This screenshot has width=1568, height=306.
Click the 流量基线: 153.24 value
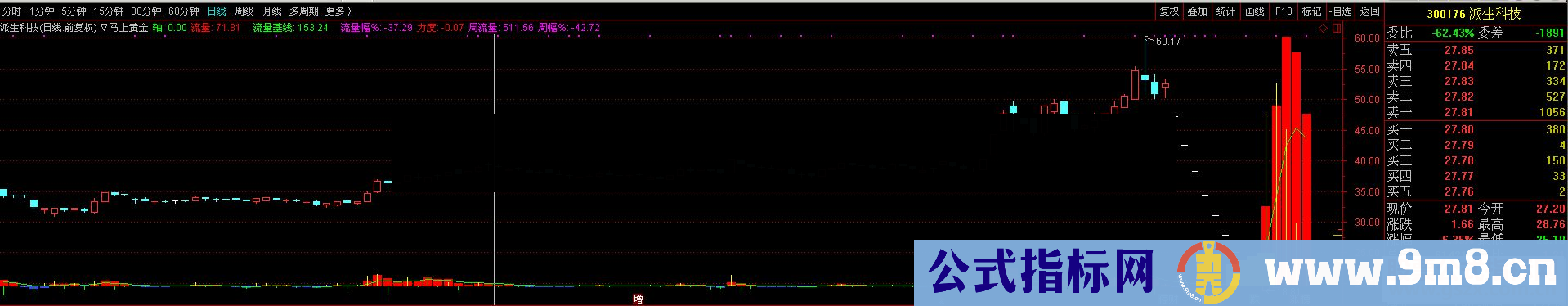coord(290,28)
